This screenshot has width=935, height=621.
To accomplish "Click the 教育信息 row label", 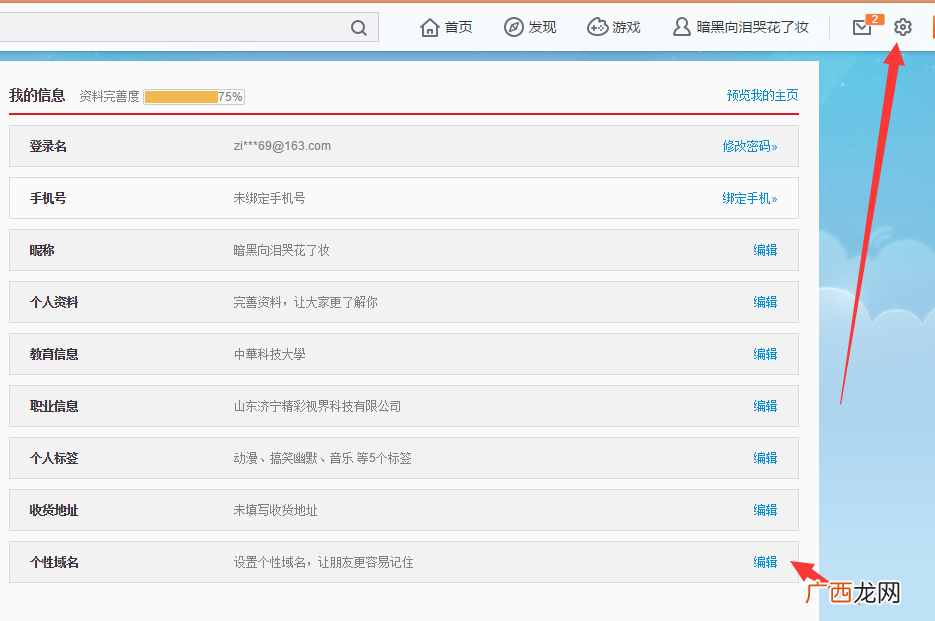I will point(54,354).
